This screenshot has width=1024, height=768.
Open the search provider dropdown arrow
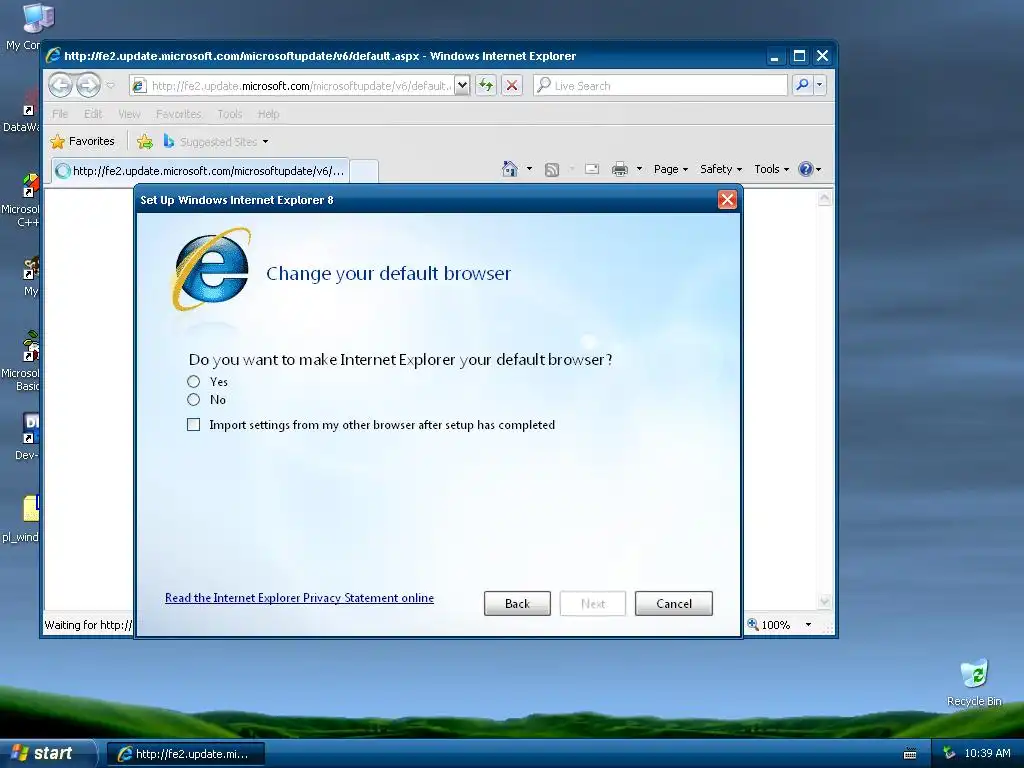[x=819, y=85]
